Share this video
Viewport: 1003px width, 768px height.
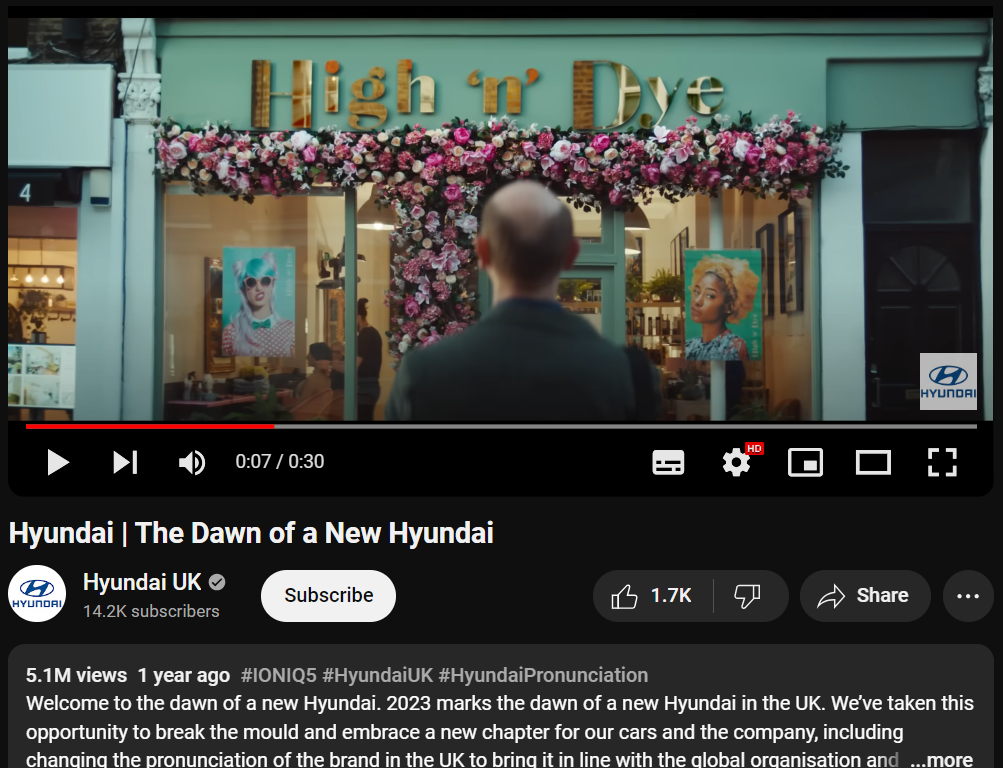(865, 595)
